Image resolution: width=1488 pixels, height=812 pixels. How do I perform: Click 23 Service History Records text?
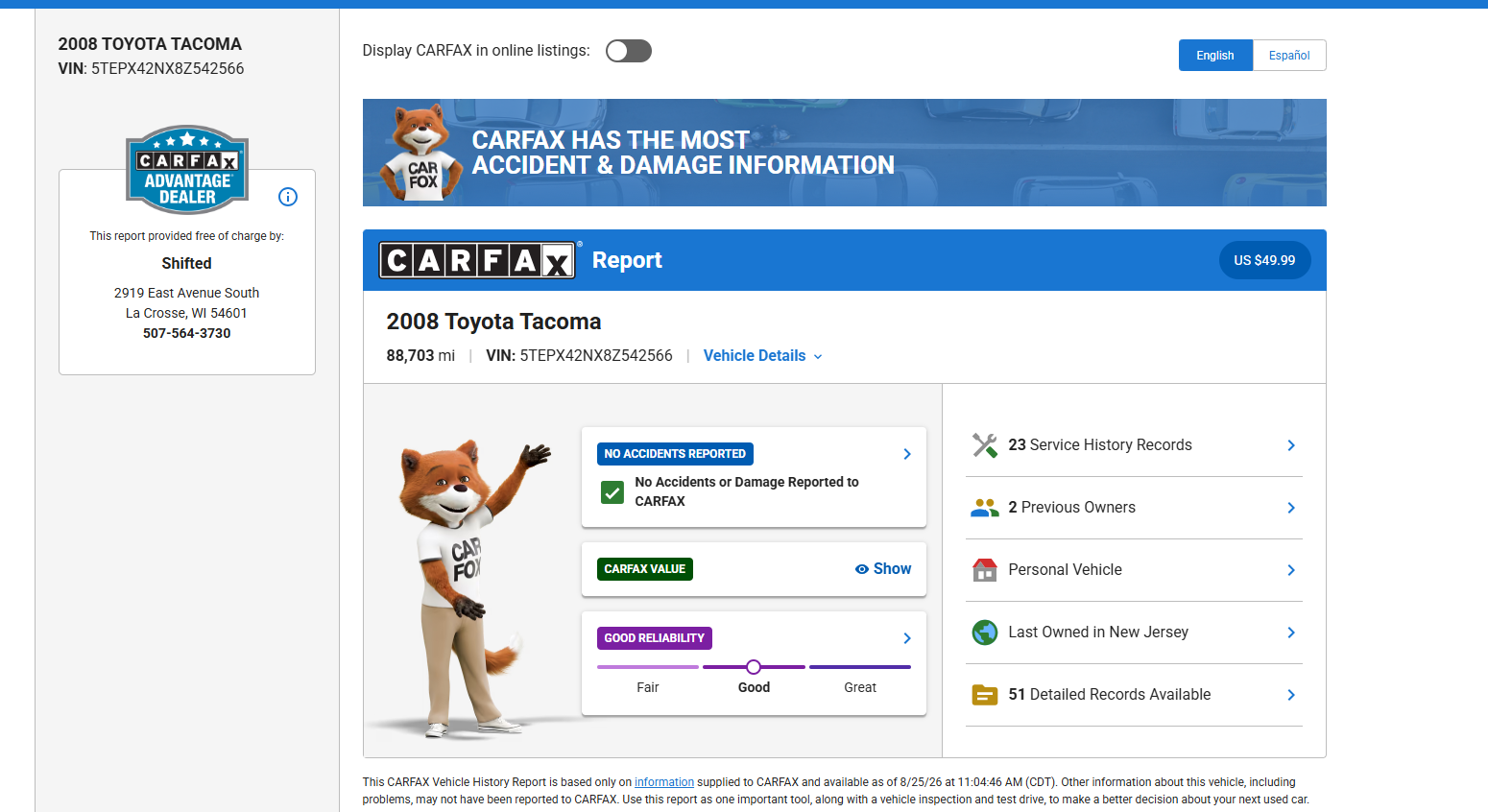(1100, 445)
